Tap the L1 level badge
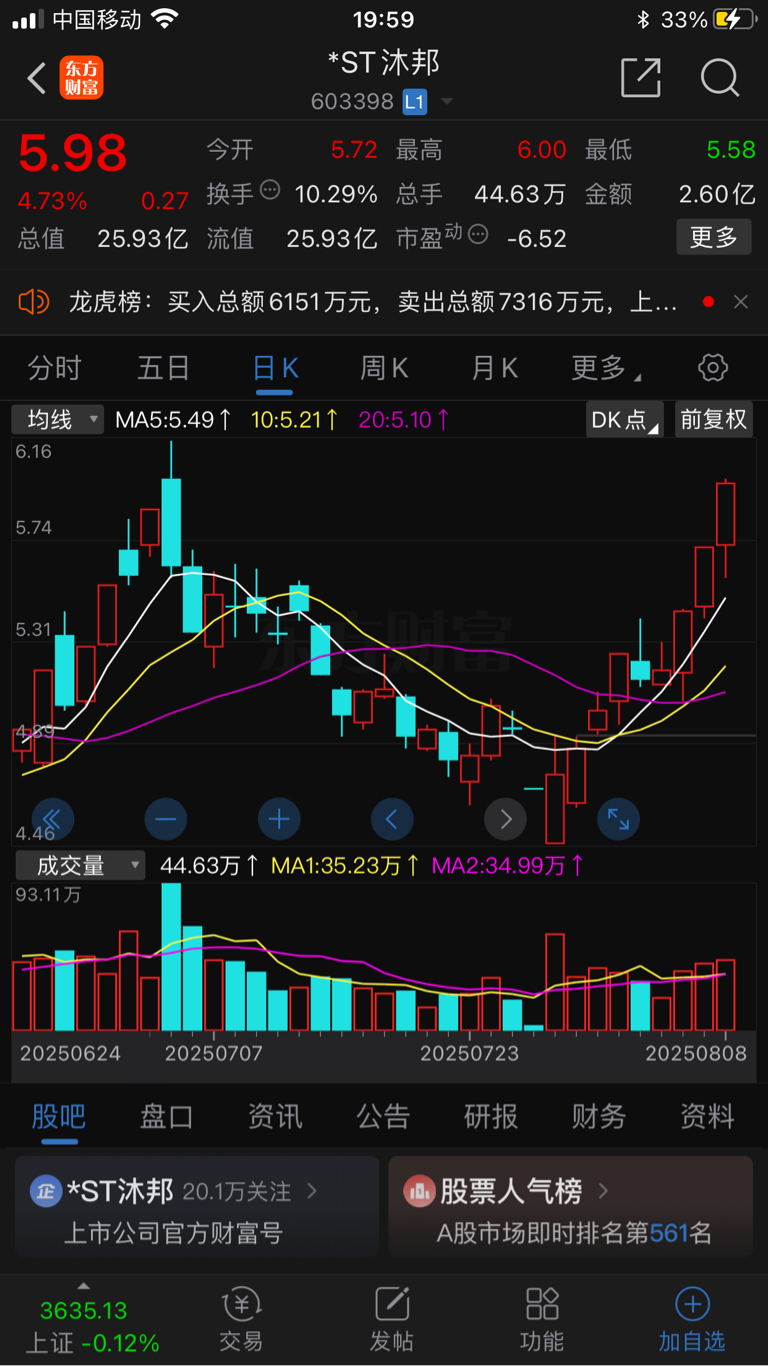Image resolution: width=768 pixels, height=1366 pixels. coord(415,101)
